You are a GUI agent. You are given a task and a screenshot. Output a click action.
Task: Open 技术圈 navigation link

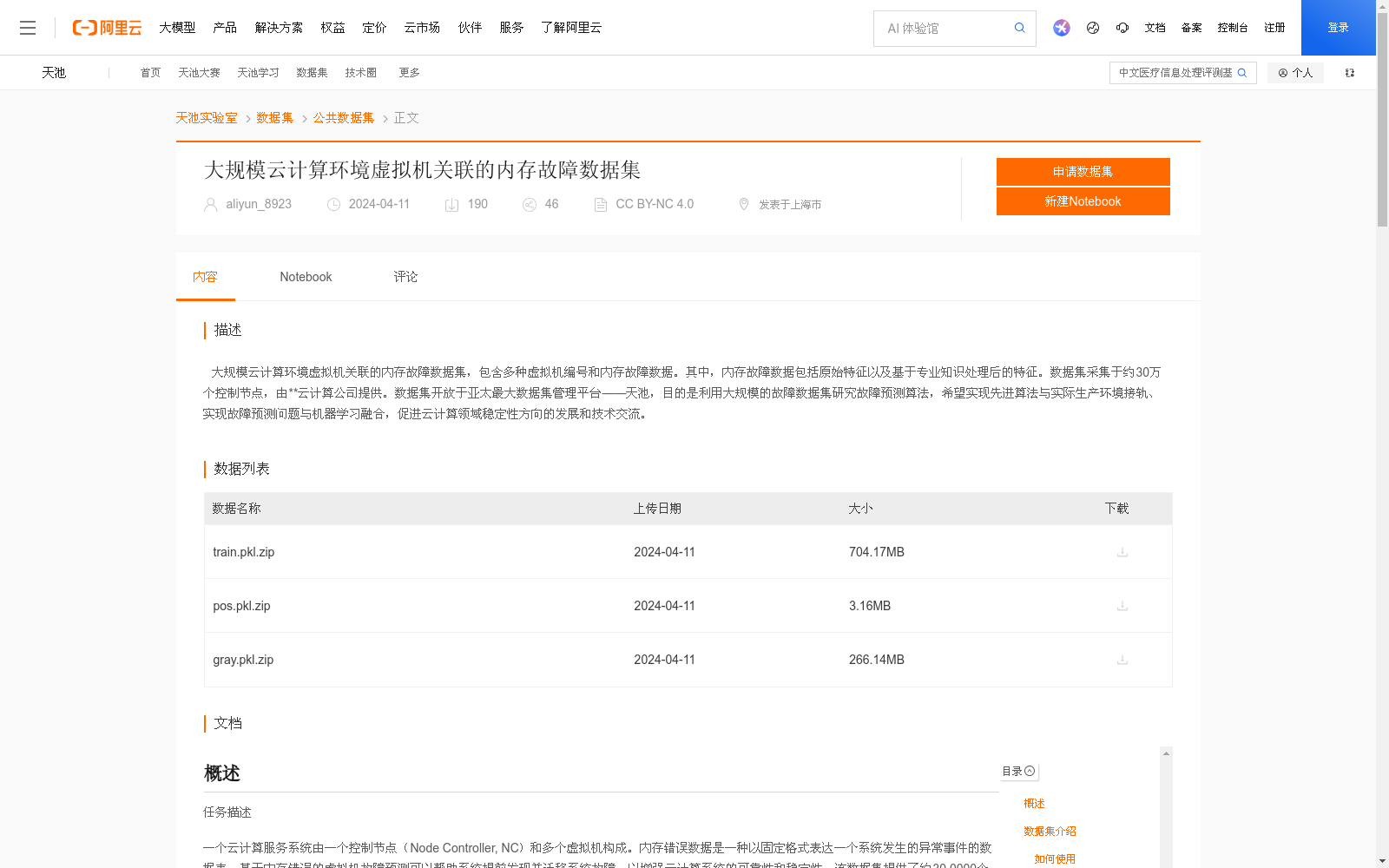(x=360, y=73)
